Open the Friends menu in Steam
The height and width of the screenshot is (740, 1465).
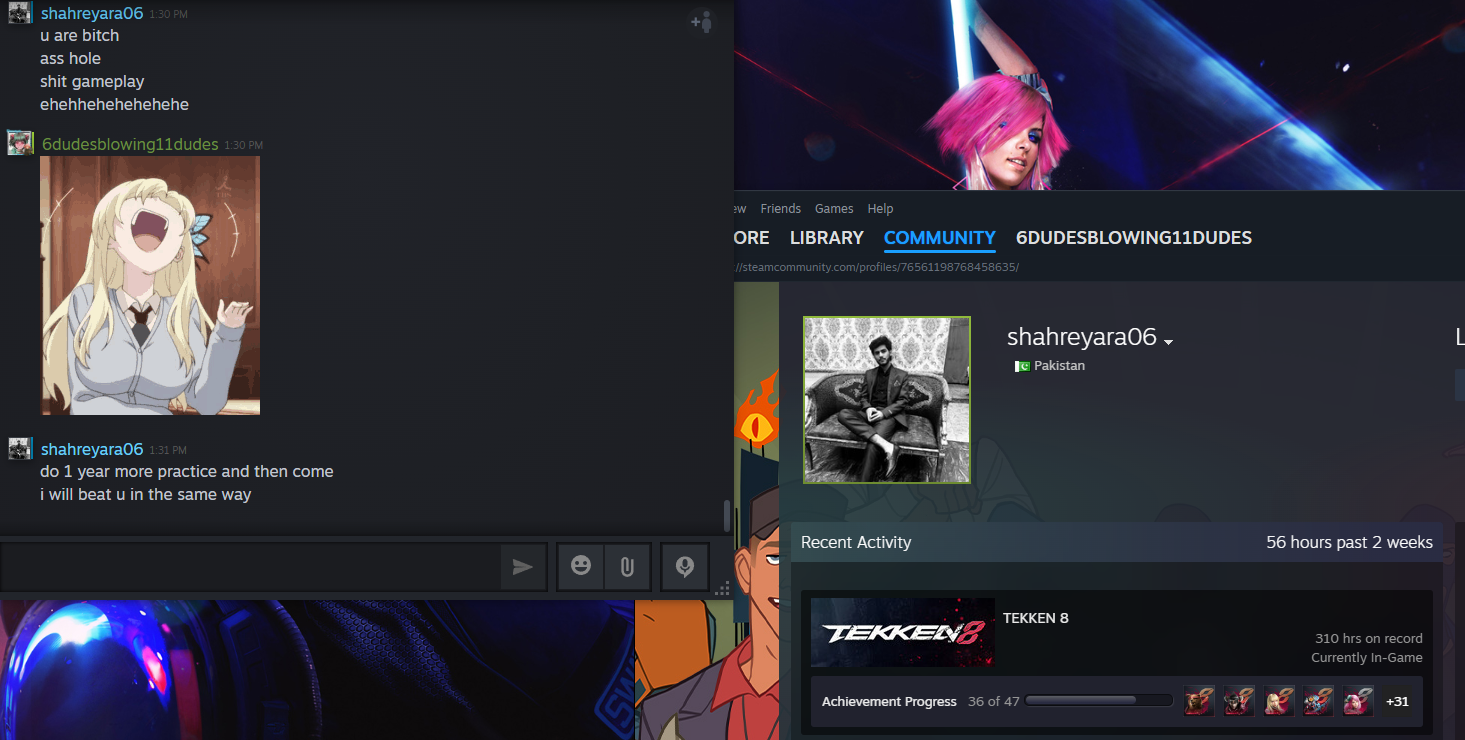click(780, 209)
